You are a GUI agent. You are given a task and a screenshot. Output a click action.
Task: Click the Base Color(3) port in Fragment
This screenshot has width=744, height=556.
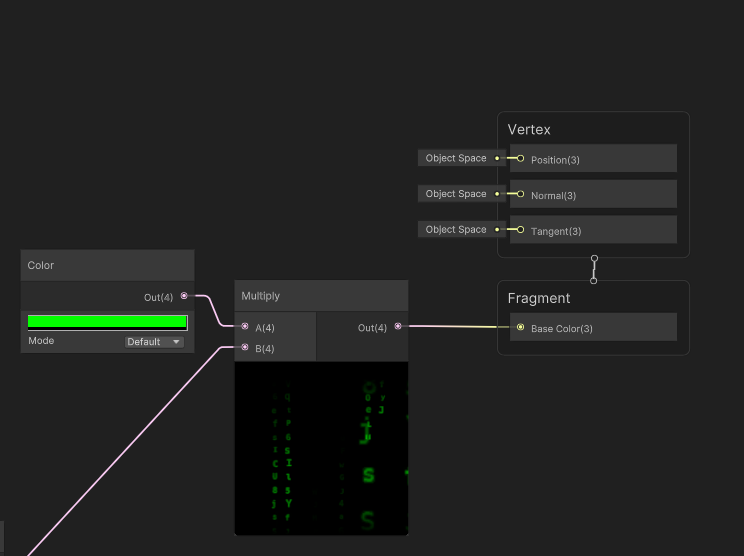pos(520,327)
